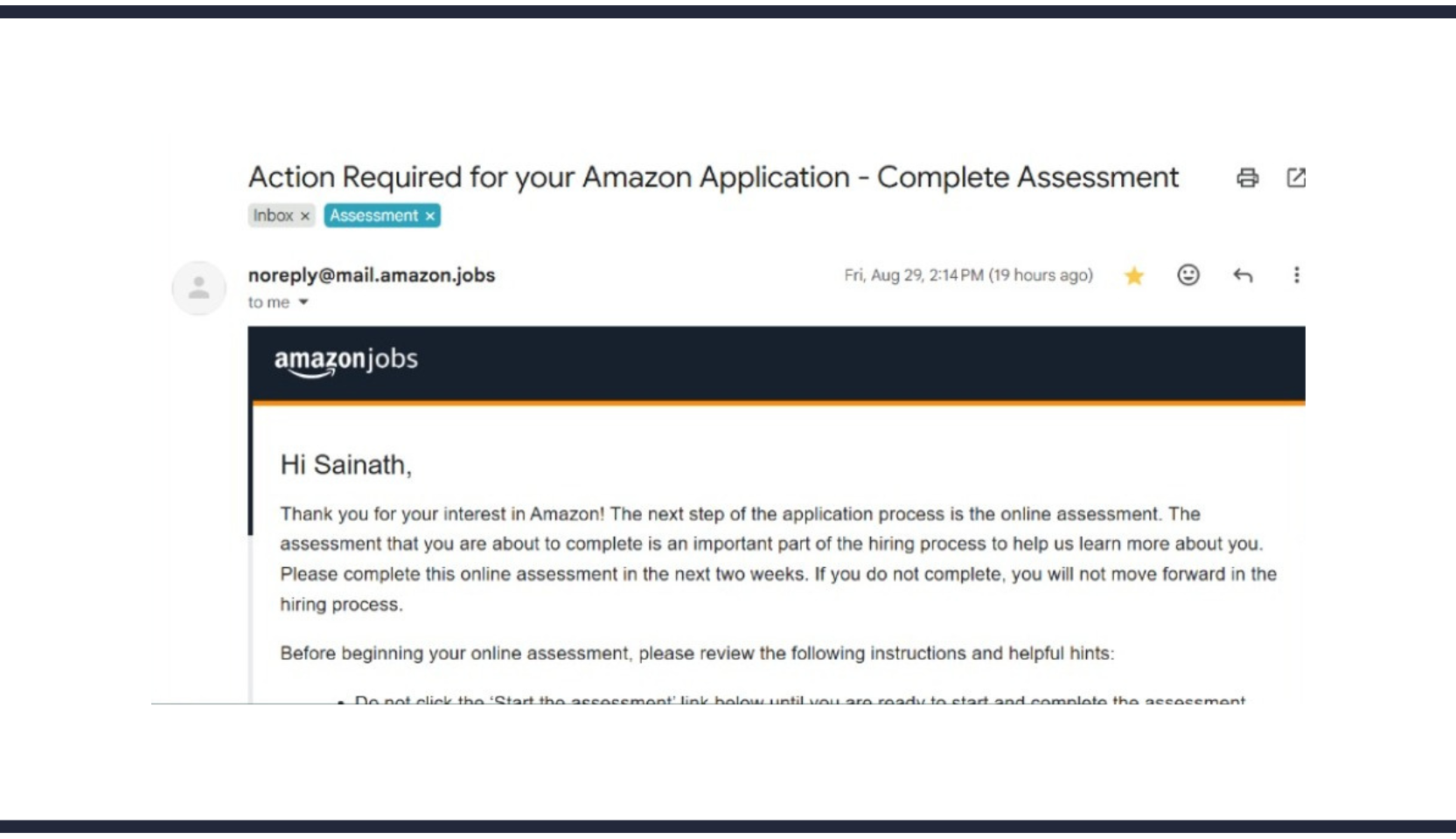Screen dimensions: 1456x839
Task: Expand recipient details arrow next to 'to me'
Action: [303, 302]
